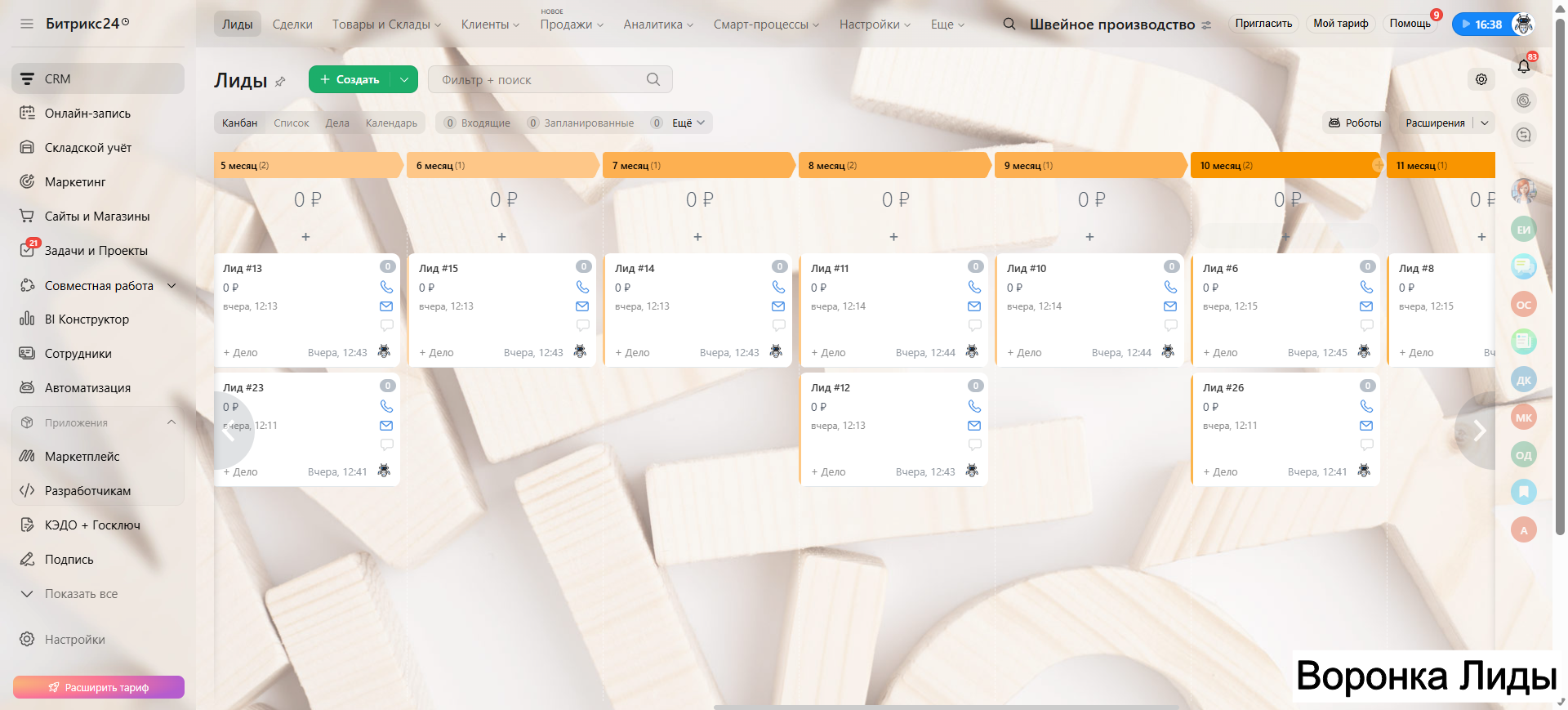The width and height of the screenshot is (1568, 710).
Task: Select the Канбан view tab
Action: [239, 123]
